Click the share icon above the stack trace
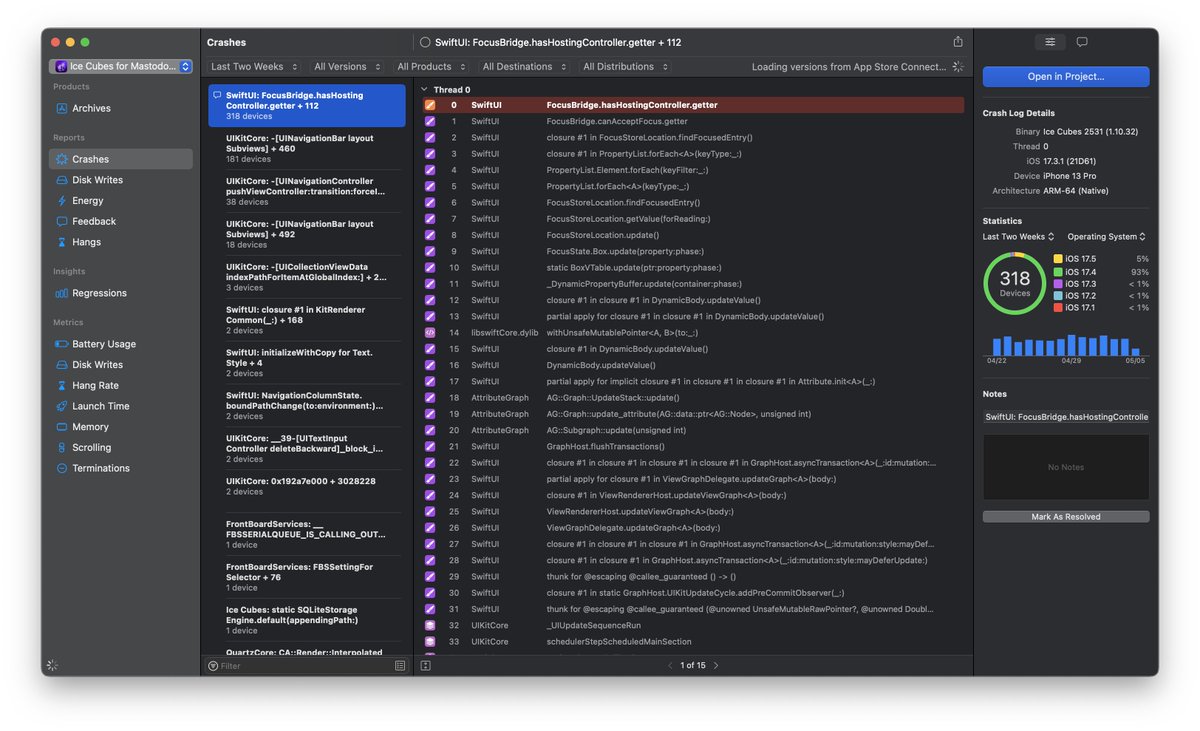The width and height of the screenshot is (1200, 731). coord(958,42)
